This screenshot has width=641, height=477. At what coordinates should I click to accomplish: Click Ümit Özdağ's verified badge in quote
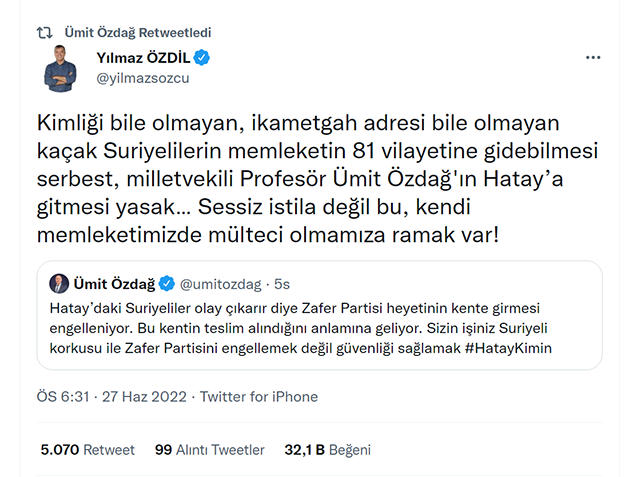pos(167,284)
